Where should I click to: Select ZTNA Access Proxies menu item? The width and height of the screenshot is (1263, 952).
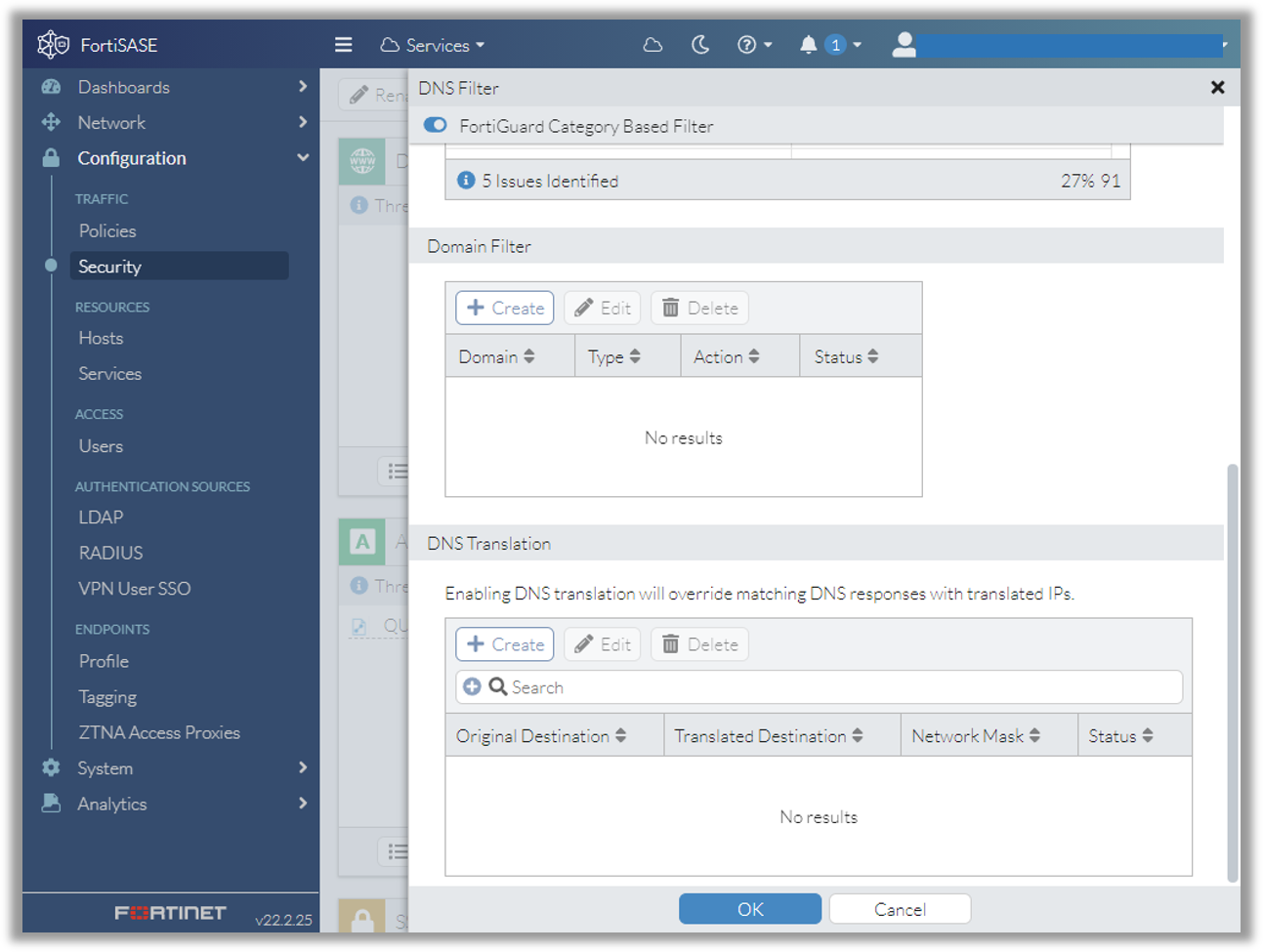pyautogui.click(x=159, y=732)
